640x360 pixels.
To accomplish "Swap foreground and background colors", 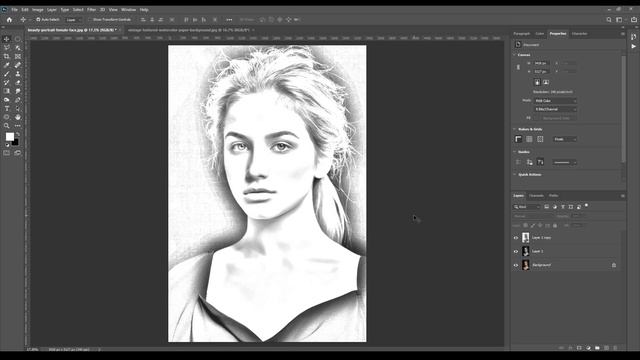I will point(18,134).
